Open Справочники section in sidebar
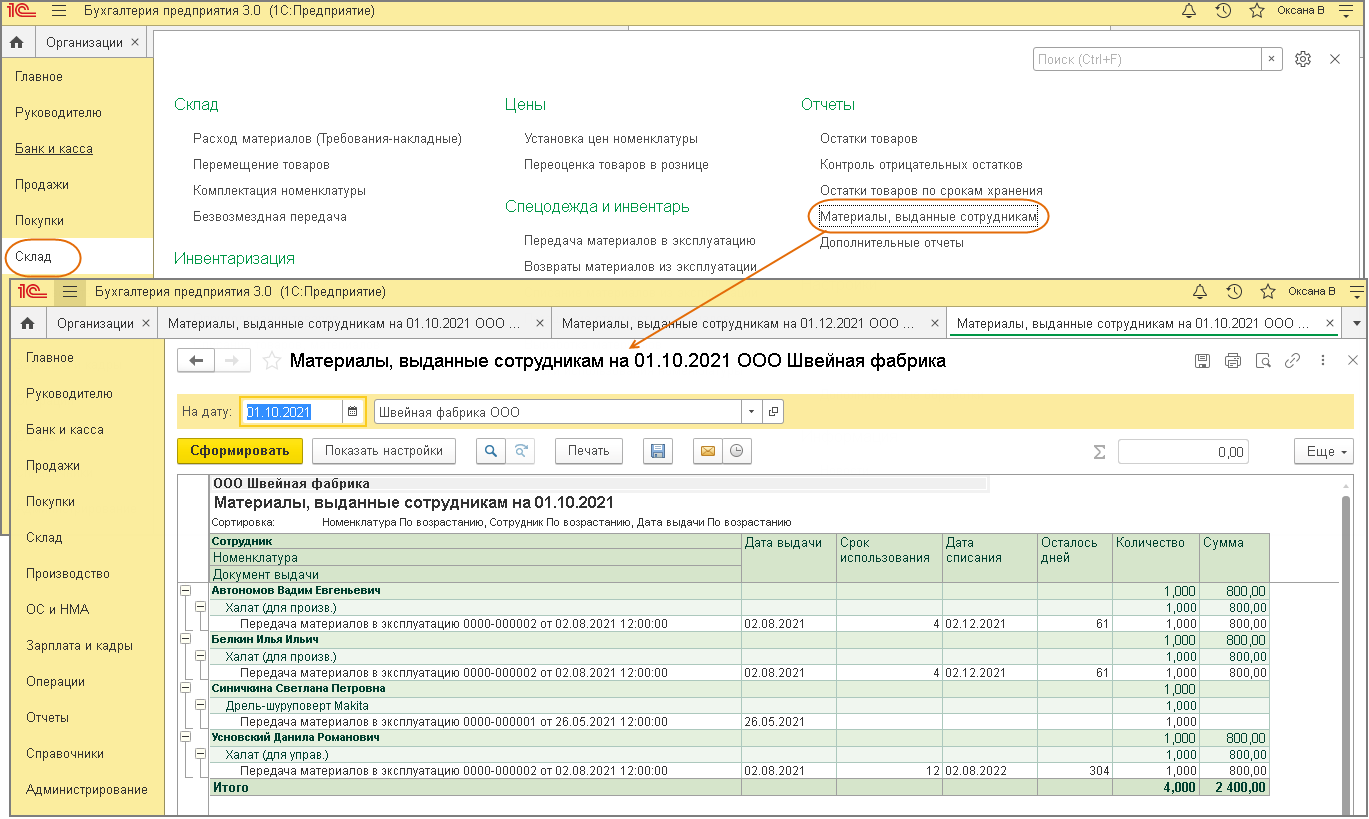Image resolution: width=1369 pixels, height=819 pixels. tap(65, 754)
